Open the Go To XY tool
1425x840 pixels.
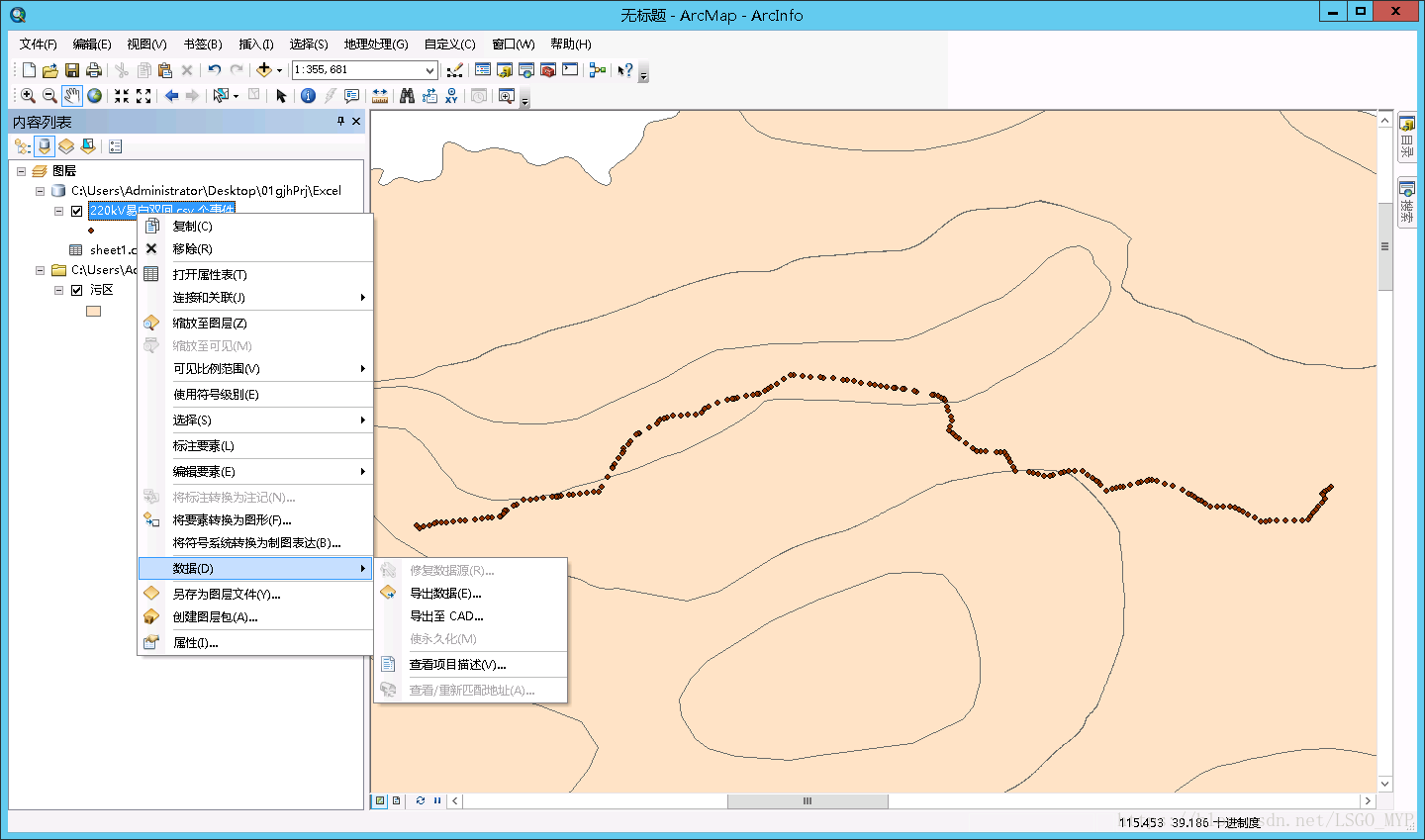click(451, 96)
